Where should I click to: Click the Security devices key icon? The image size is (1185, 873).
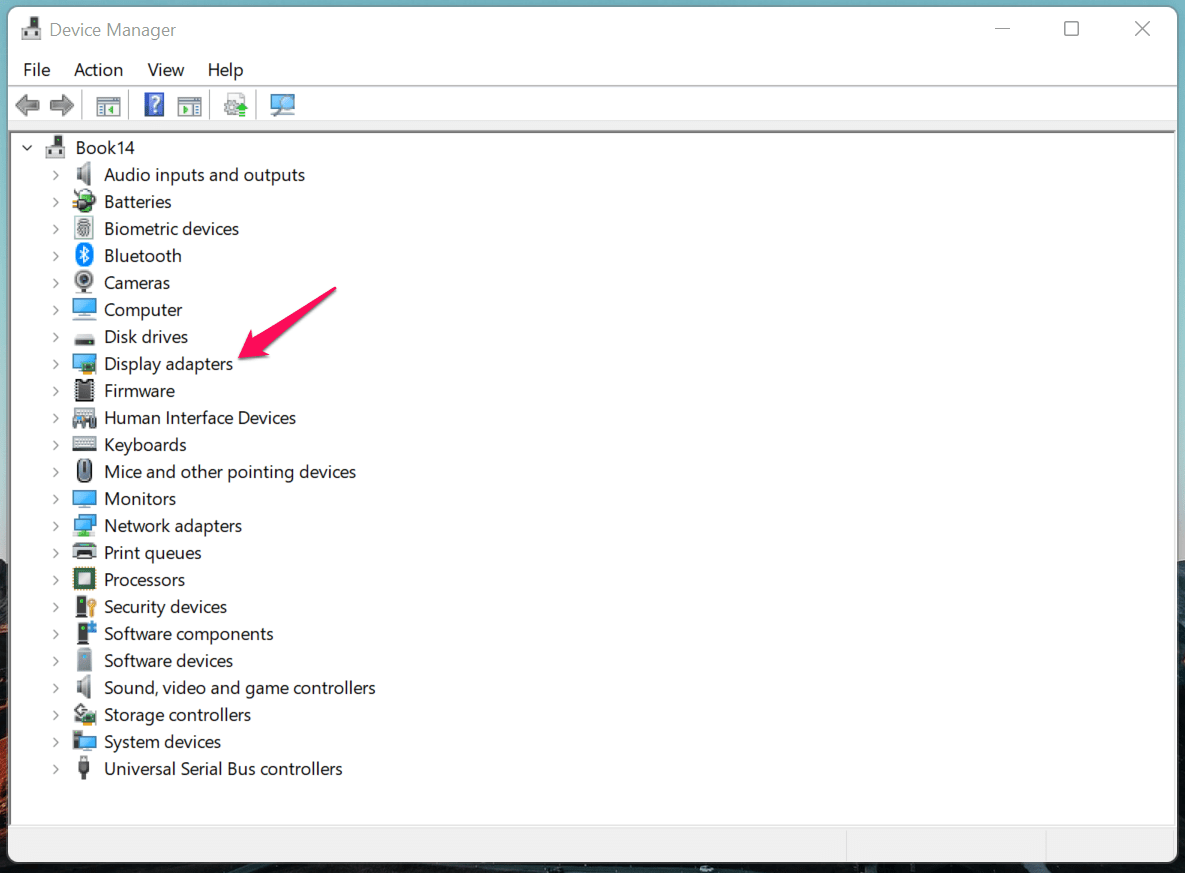click(85, 607)
